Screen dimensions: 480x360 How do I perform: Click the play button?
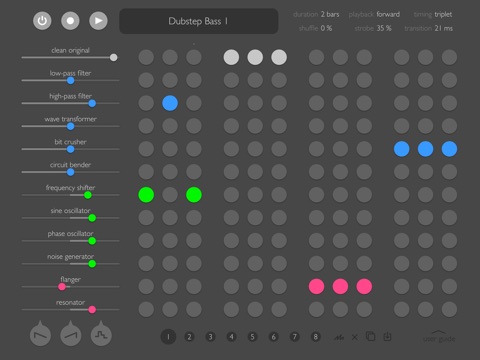pyautogui.click(x=98, y=21)
